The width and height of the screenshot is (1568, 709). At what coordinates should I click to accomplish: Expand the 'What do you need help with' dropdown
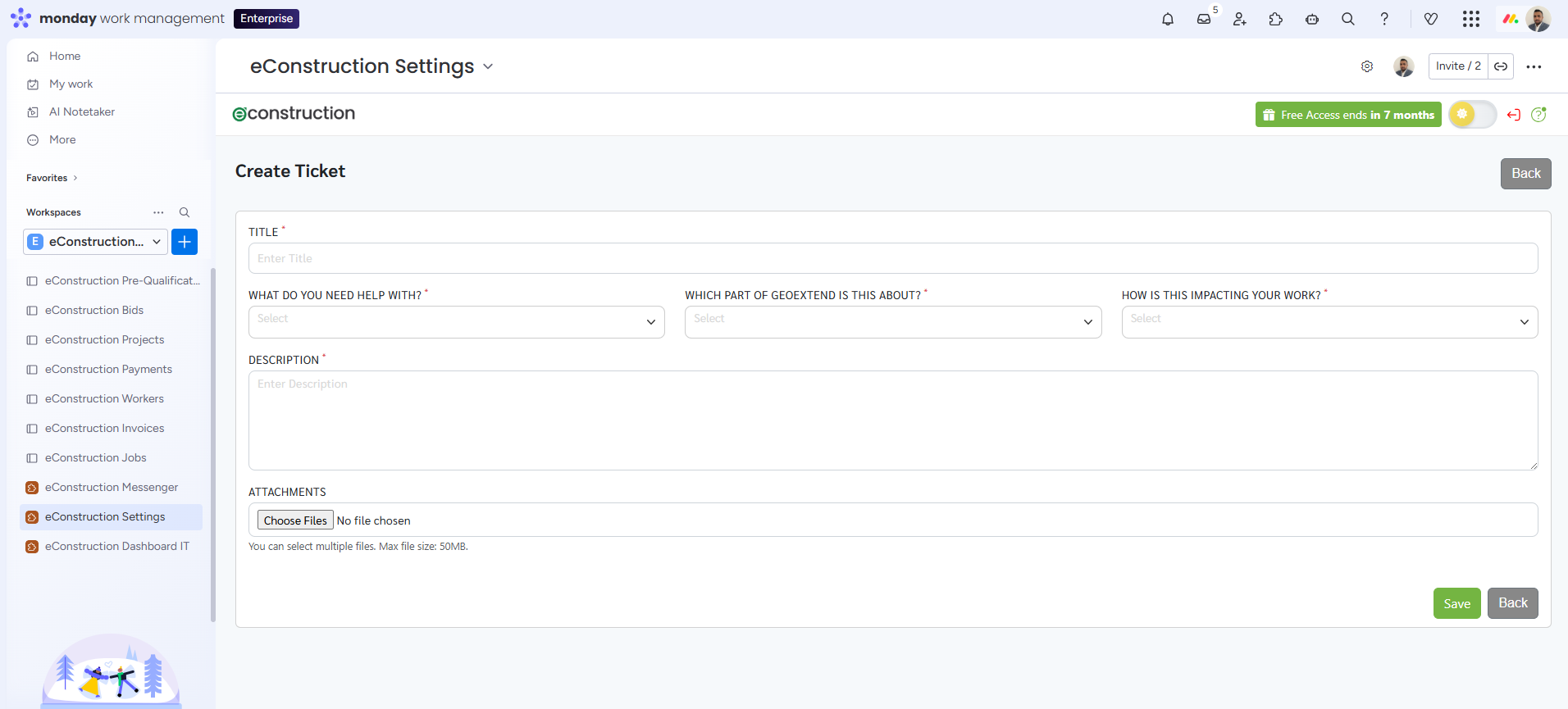pos(456,322)
